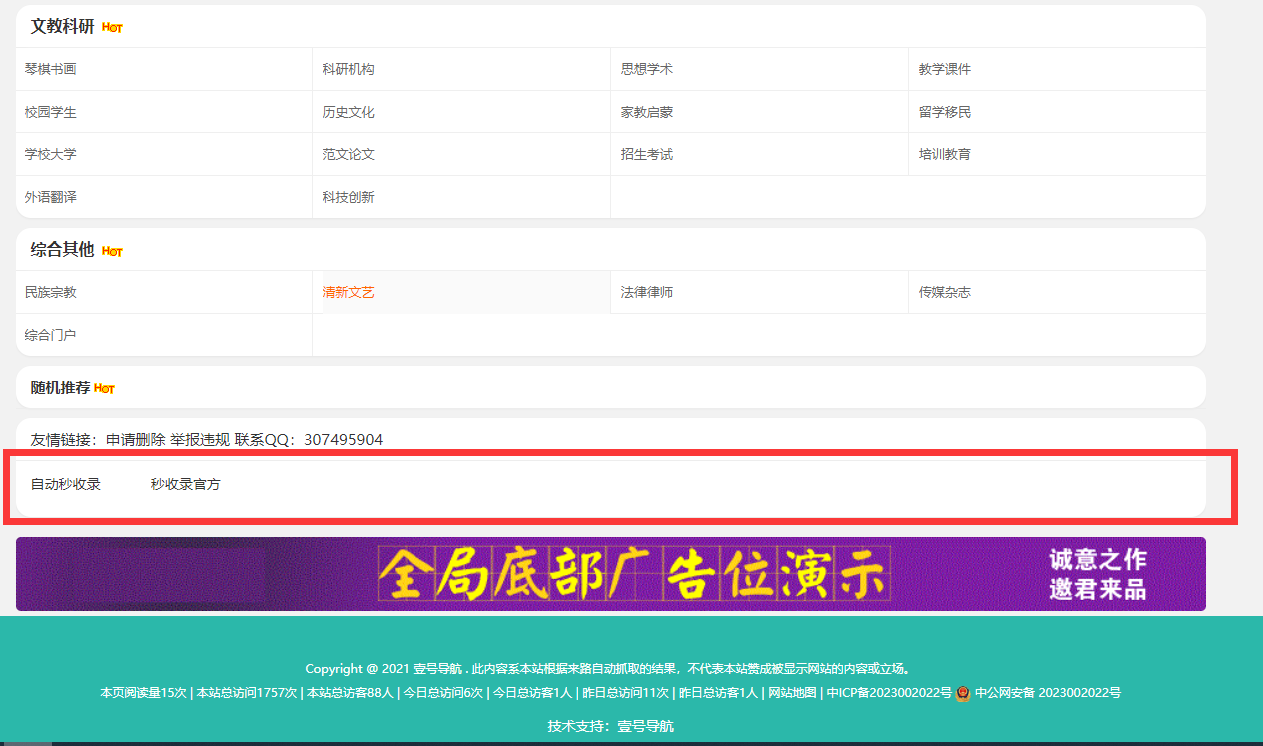1263x746 pixels.
Task: Click the police badge icon in footer
Action: 963,693
